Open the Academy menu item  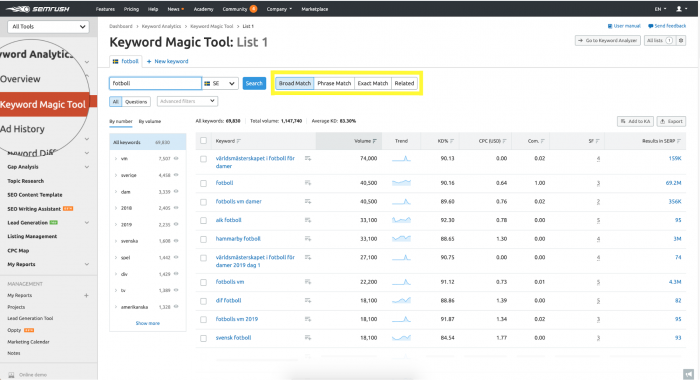pyautogui.click(x=204, y=9)
